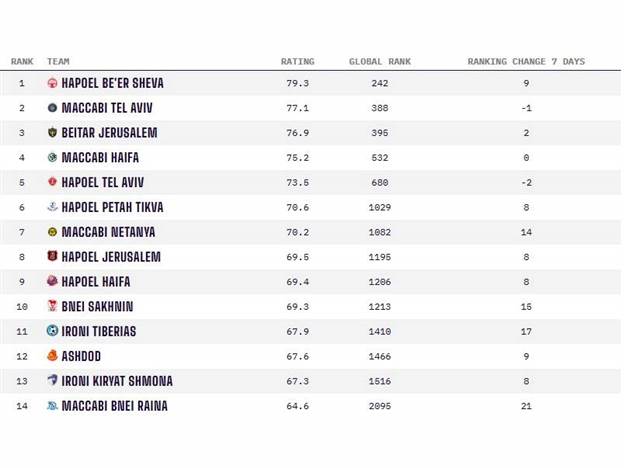This screenshot has height=468, width=624.
Task: Open Hapoel Petah Tikva team link
Action: click(112, 207)
